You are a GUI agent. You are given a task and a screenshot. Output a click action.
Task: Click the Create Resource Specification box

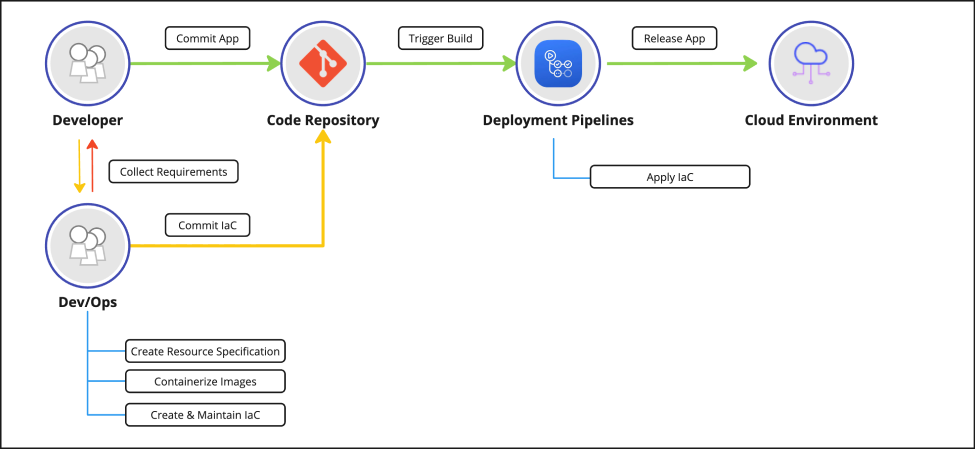205,352
